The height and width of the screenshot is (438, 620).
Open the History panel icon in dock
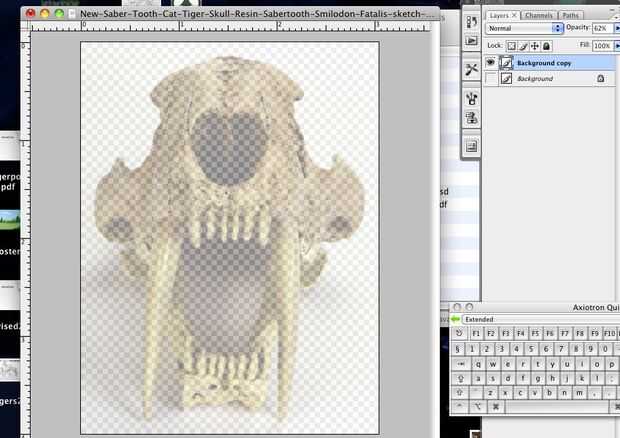[471, 22]
